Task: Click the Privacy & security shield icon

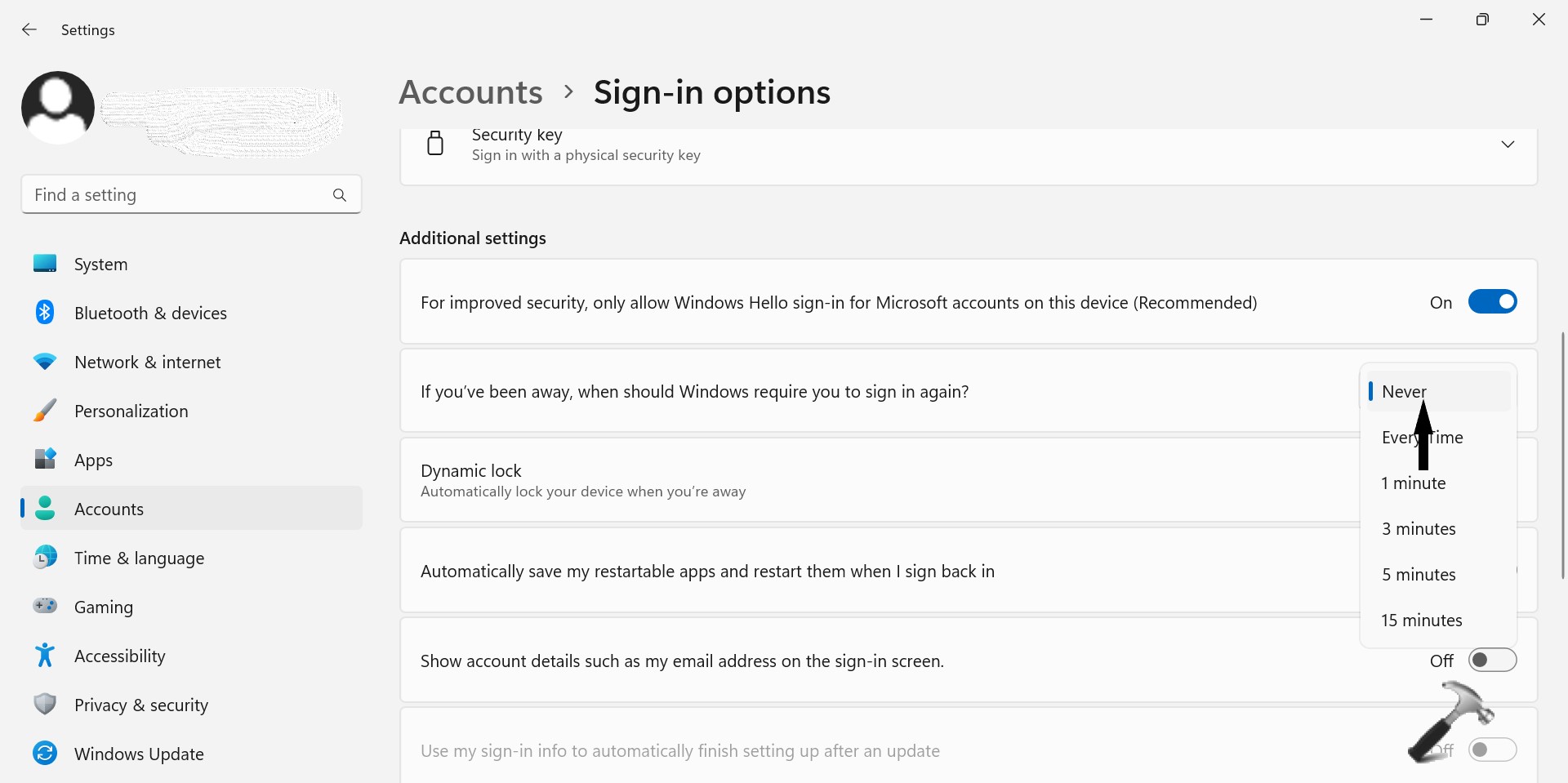Action: (45, 705)
